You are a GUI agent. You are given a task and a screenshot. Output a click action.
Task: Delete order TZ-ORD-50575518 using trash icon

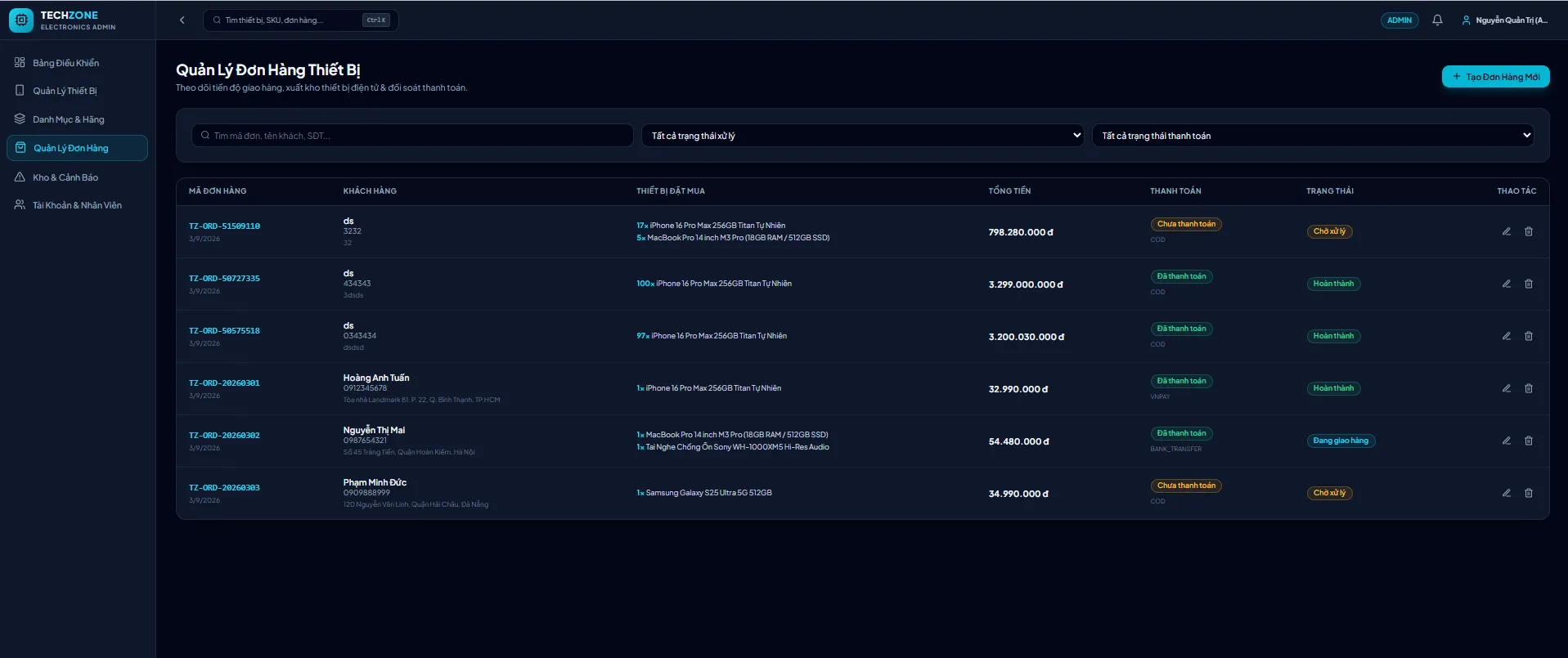click(x=1528, y=336)
